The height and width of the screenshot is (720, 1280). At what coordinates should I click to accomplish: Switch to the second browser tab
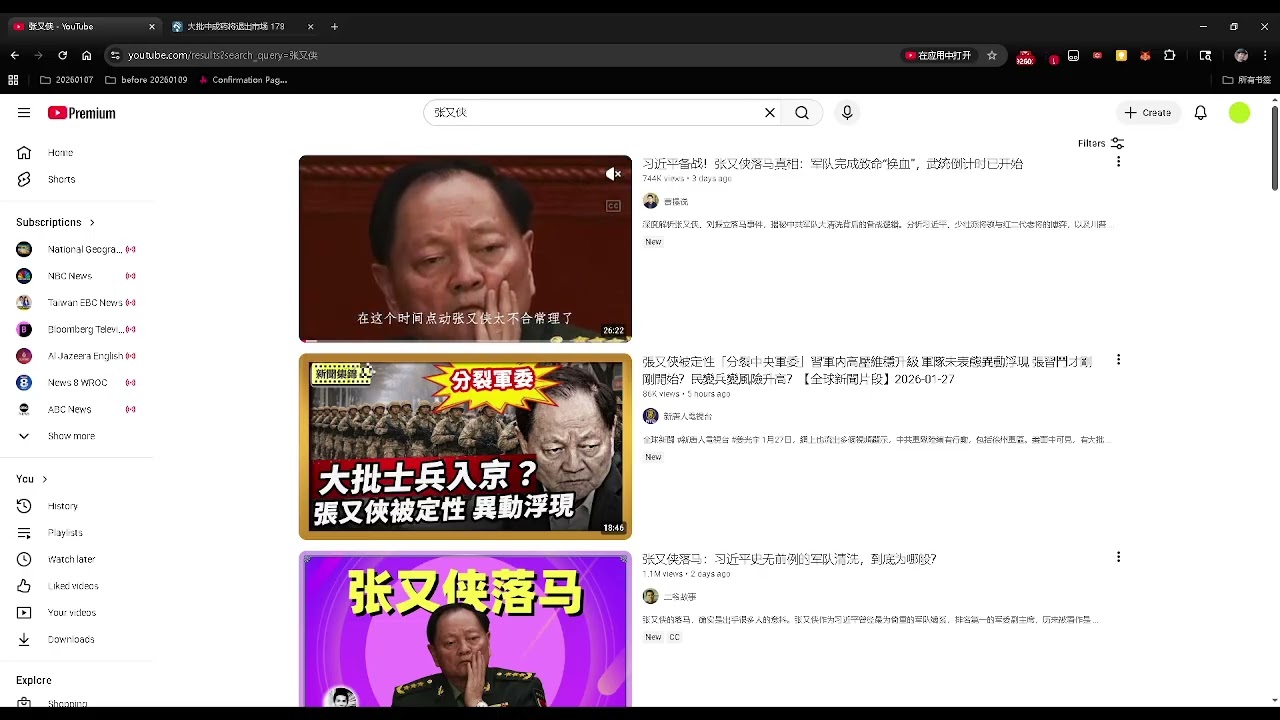(243, 26)
